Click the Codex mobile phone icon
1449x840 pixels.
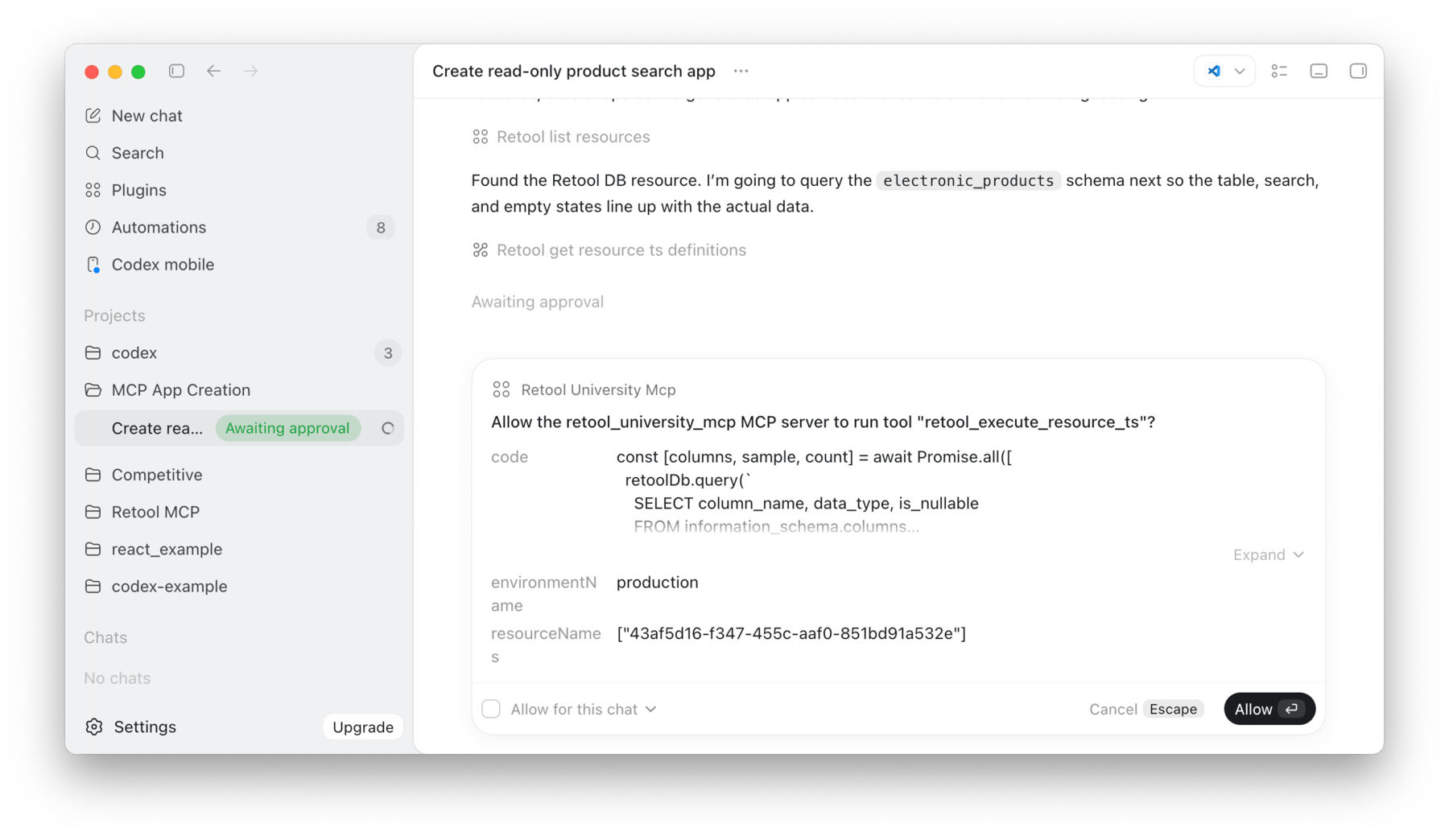pyautogui.click(x=93, y=265)
